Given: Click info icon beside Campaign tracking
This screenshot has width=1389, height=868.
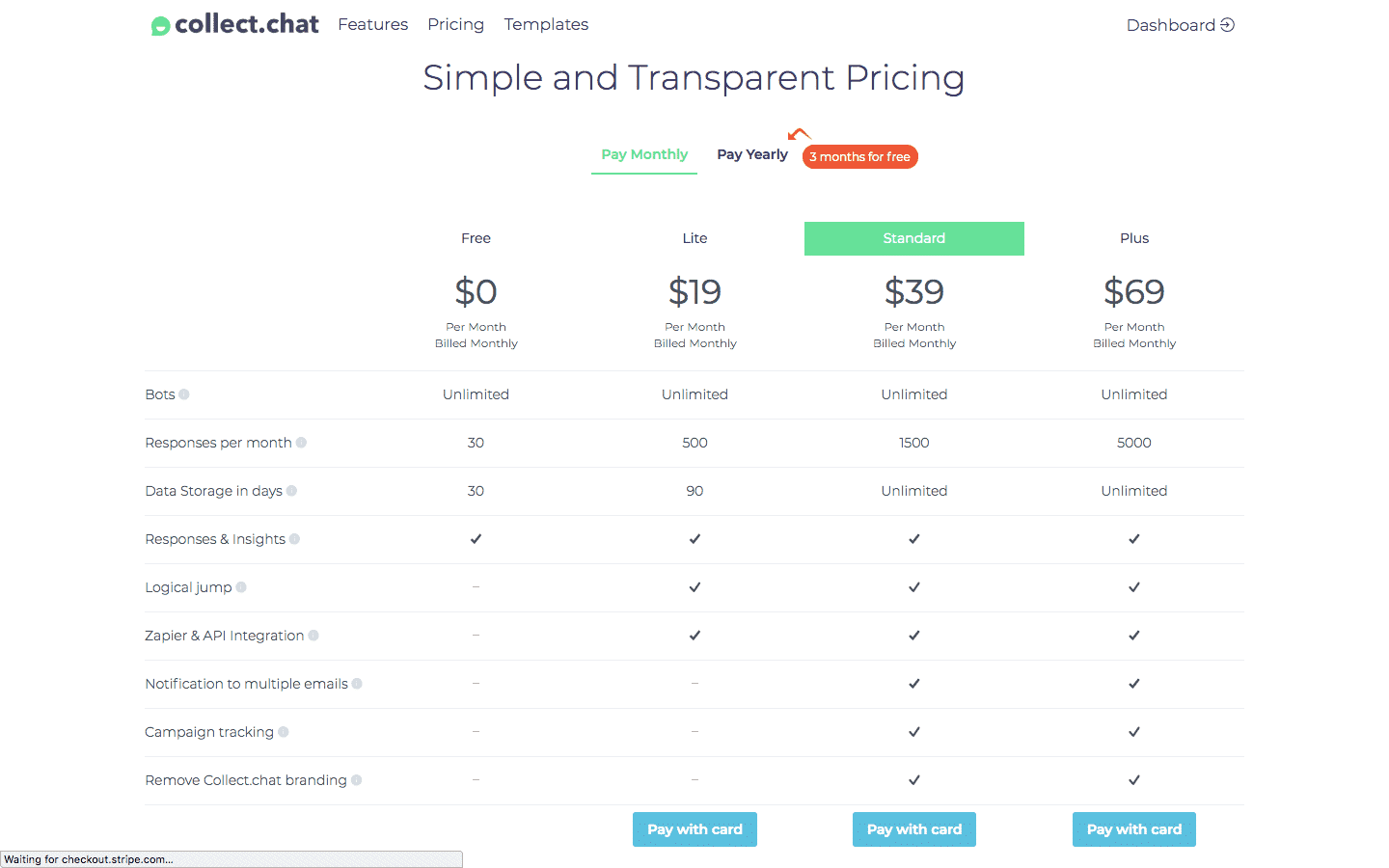Looking at the screenshot, I should point(283,732).
